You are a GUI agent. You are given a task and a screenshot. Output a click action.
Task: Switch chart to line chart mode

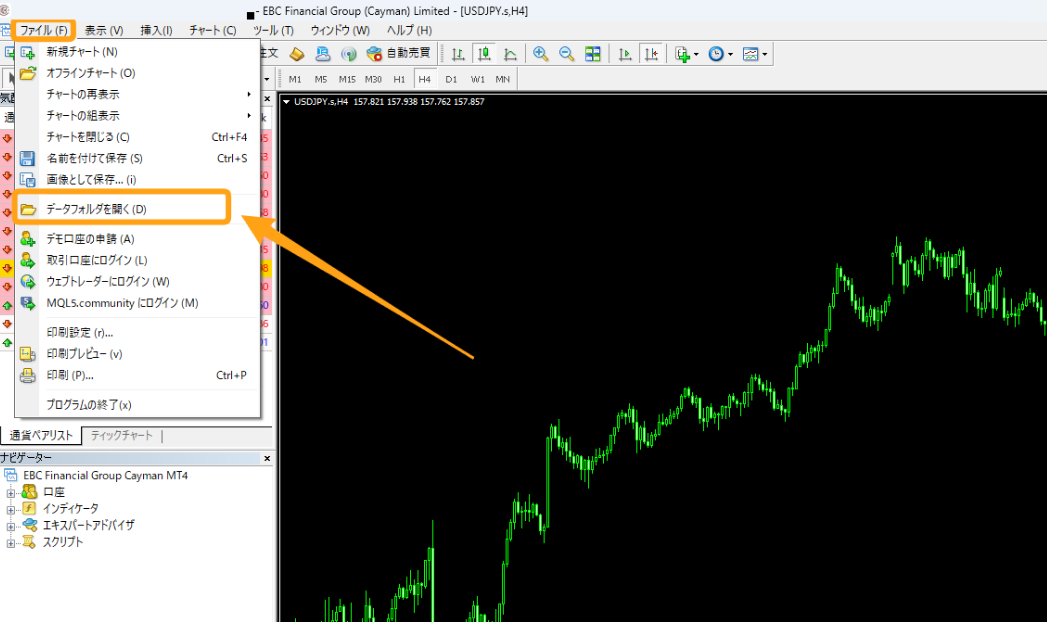click(510, 54)
